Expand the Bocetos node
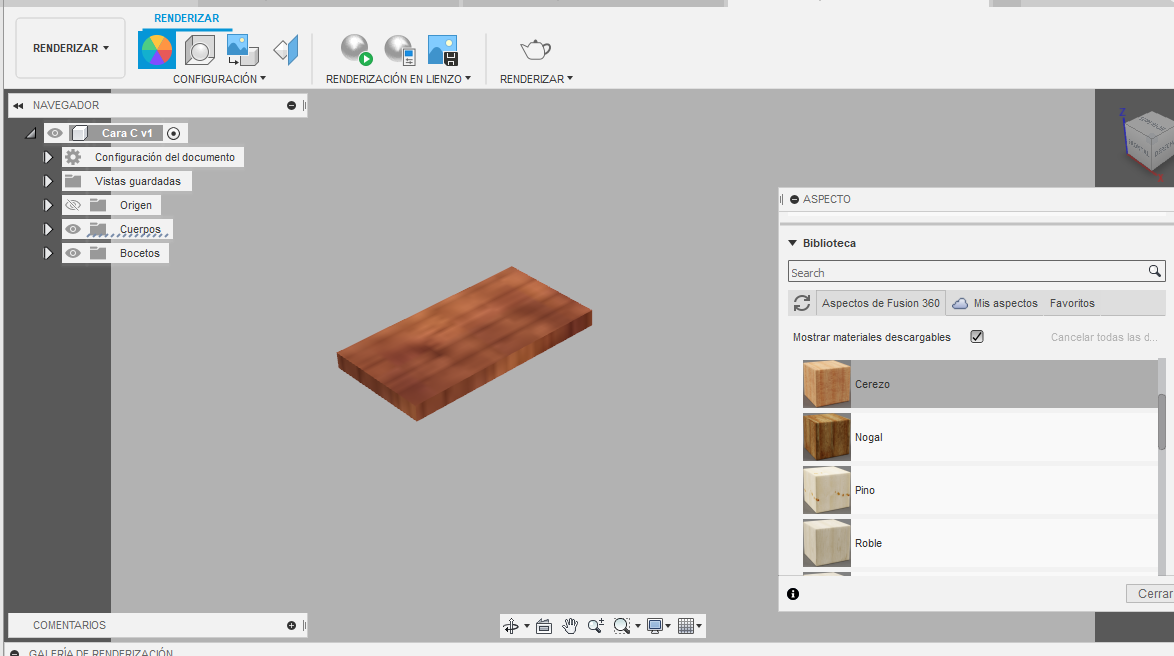 48,253
